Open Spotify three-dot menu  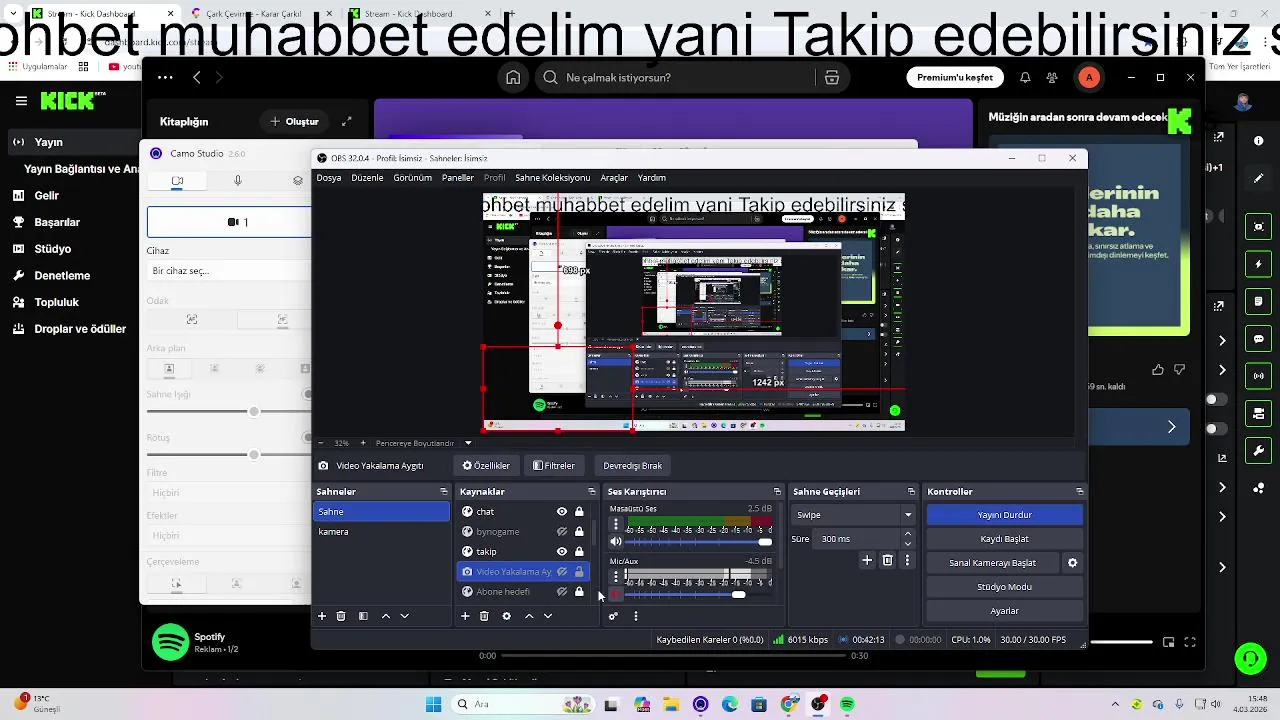click(x=165, y=77)
